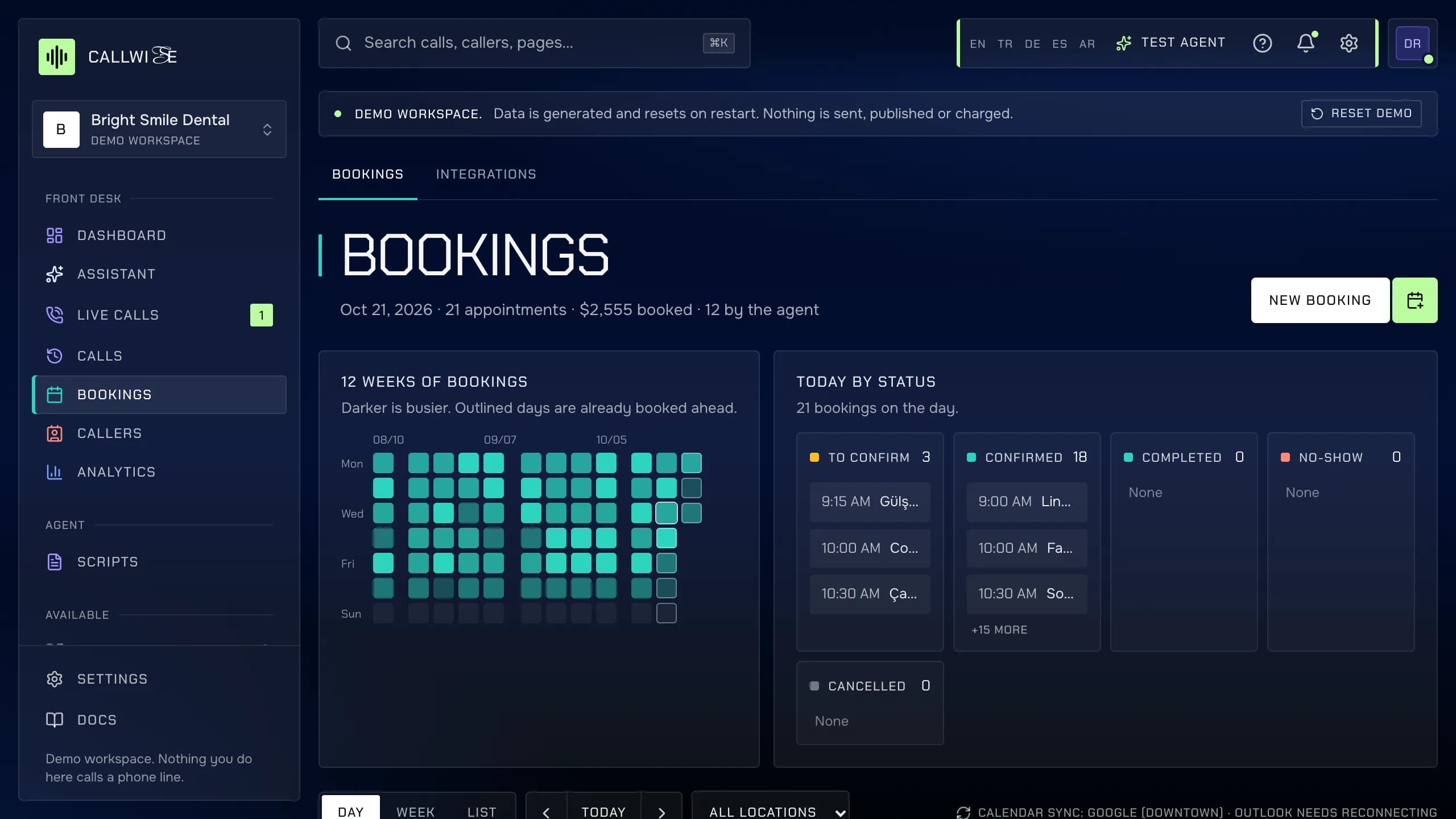The height and width of the screenshot is (819, 1456).
Task: Open the 9:00 AM Lin... booking
Action: pos(1027,502)
